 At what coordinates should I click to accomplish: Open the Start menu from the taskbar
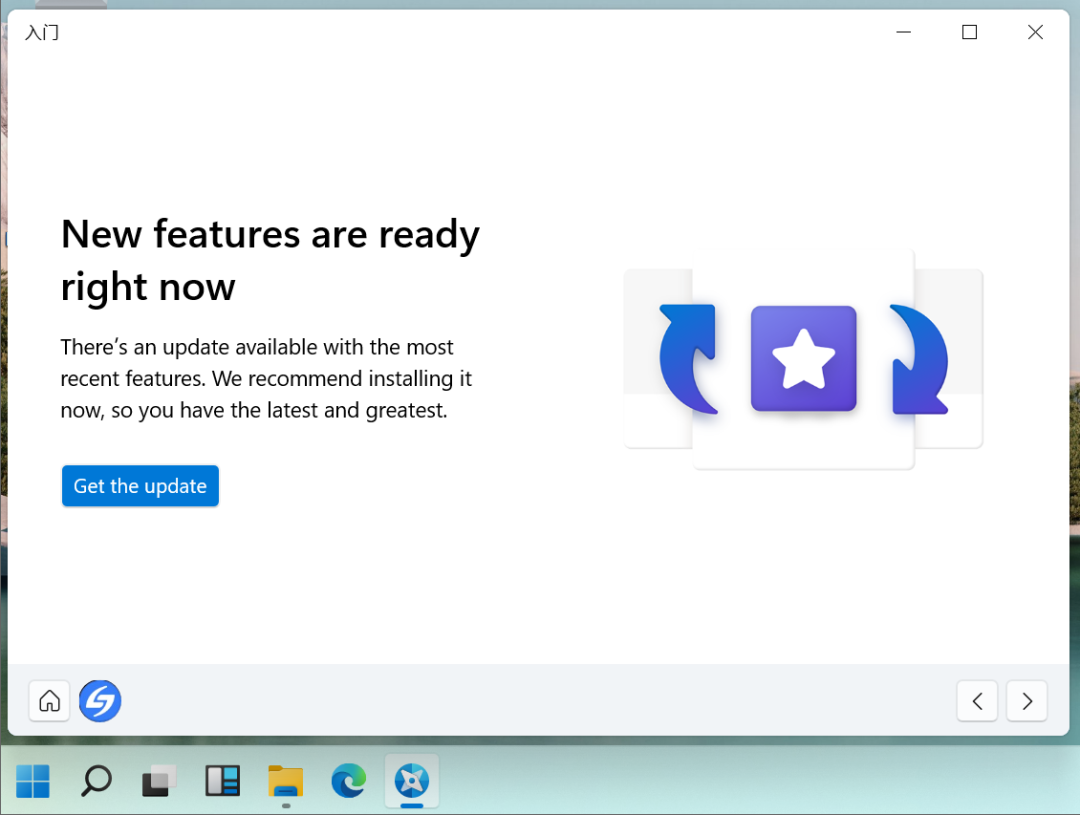coord(33,781)
